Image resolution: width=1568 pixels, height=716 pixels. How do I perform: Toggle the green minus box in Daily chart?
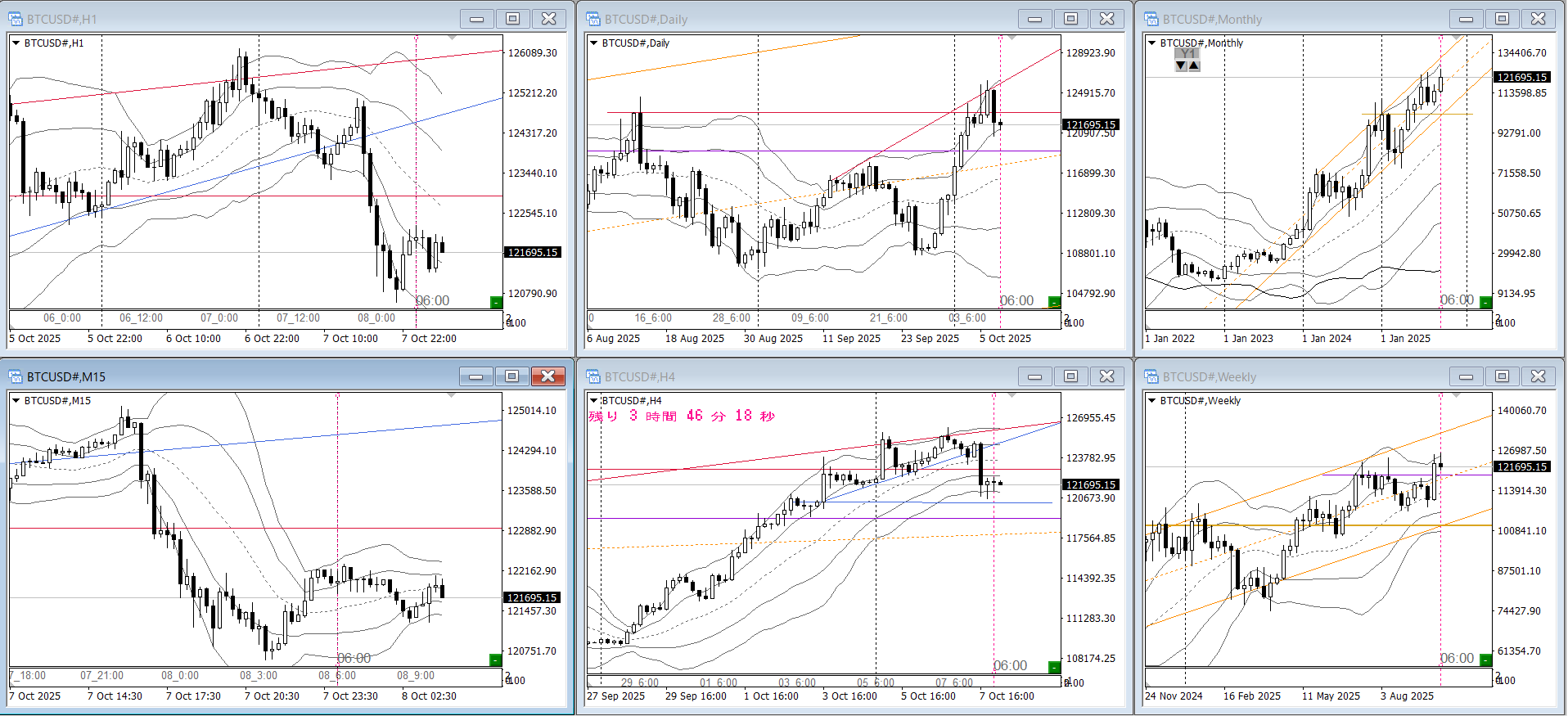click(x=1054, y=303)
